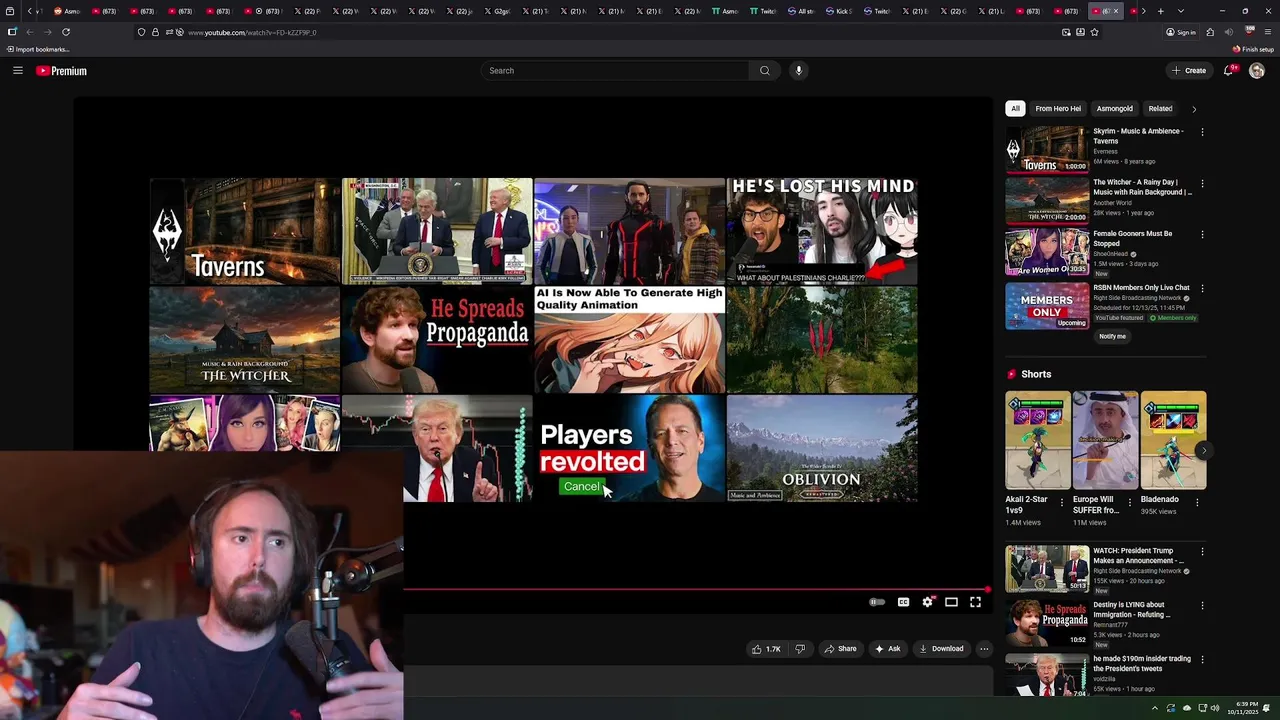Go back in browser history

tap(29, 32)
